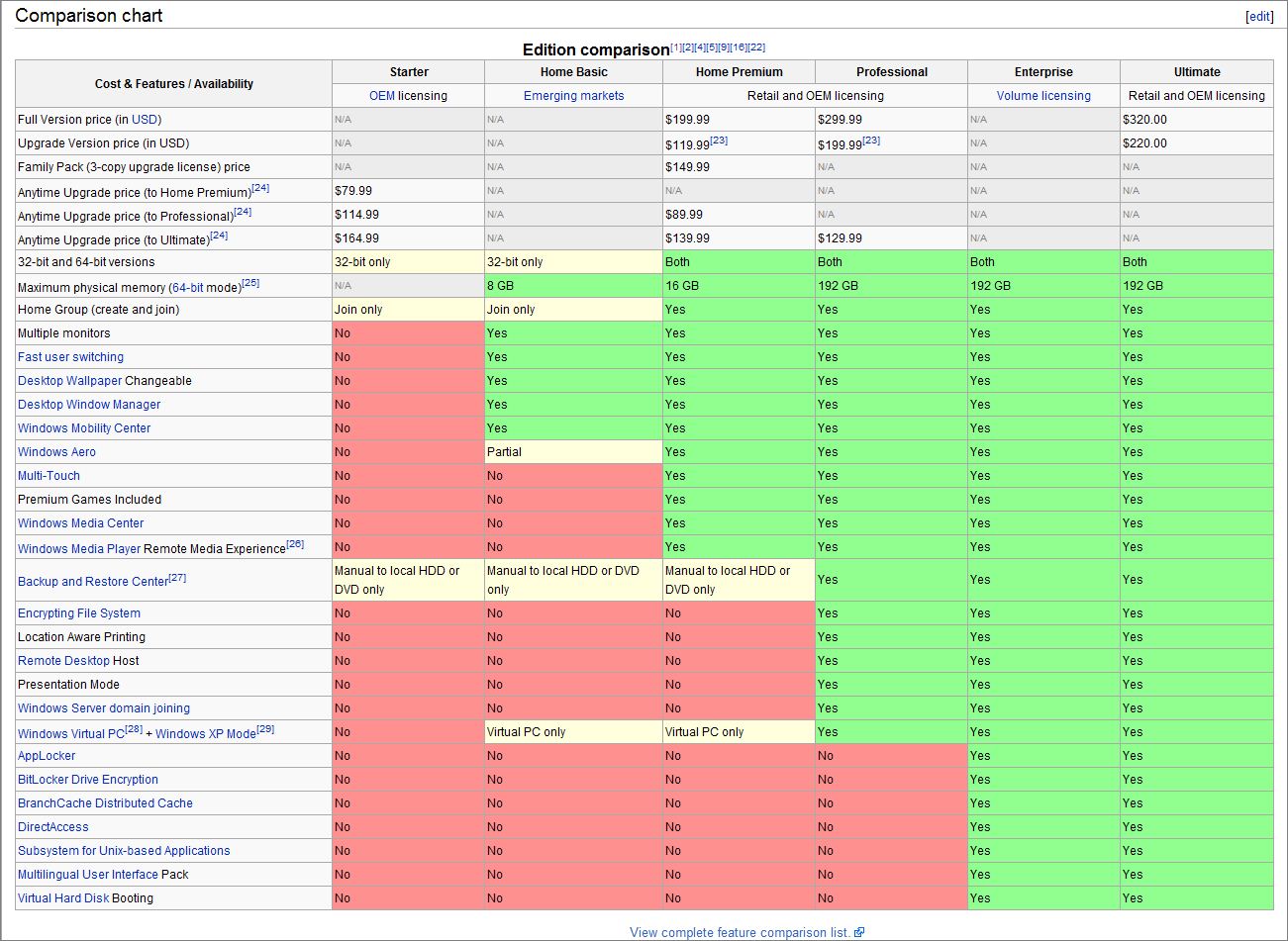Select the Enterprise column header

[x=1043, y=72]
